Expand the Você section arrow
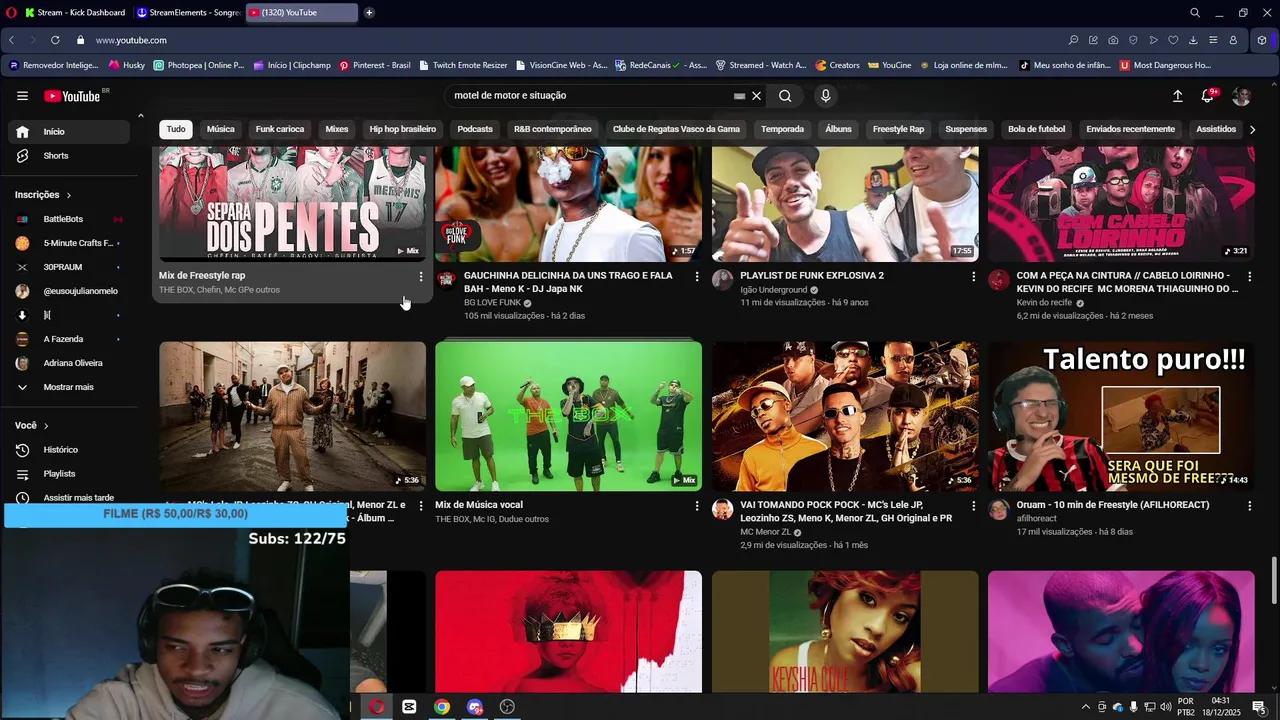The height and width of the screenshot is (720, 1280). (x=45, y=426)
